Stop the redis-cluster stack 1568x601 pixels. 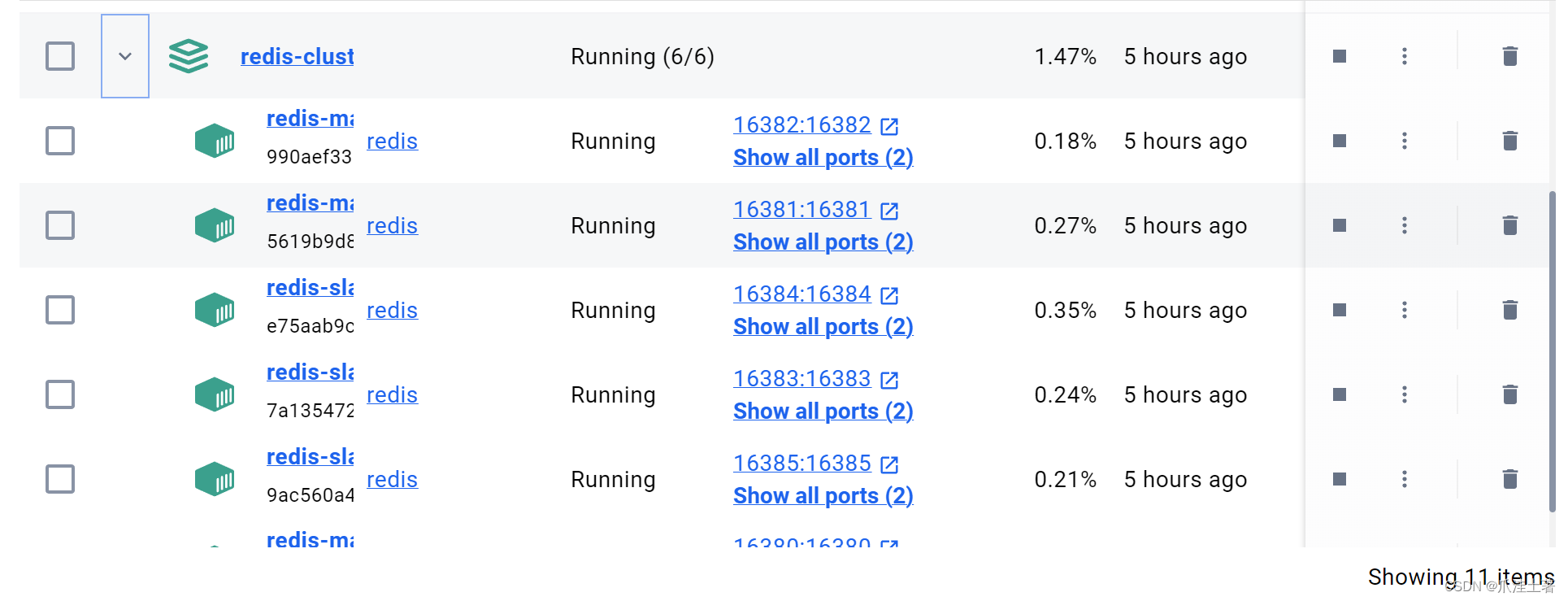[x=1339, y=56]
